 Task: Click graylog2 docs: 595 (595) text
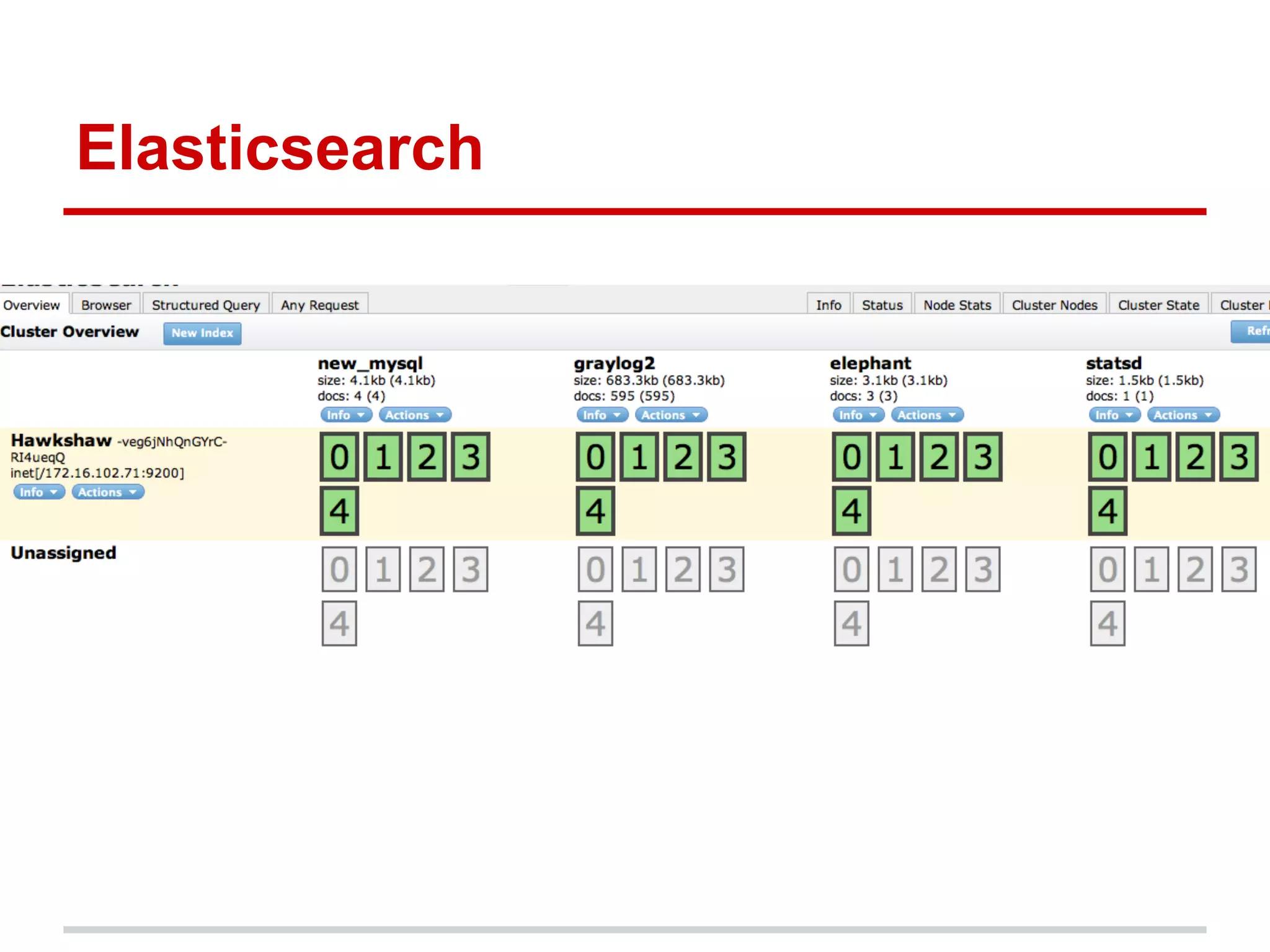[624, 396]
